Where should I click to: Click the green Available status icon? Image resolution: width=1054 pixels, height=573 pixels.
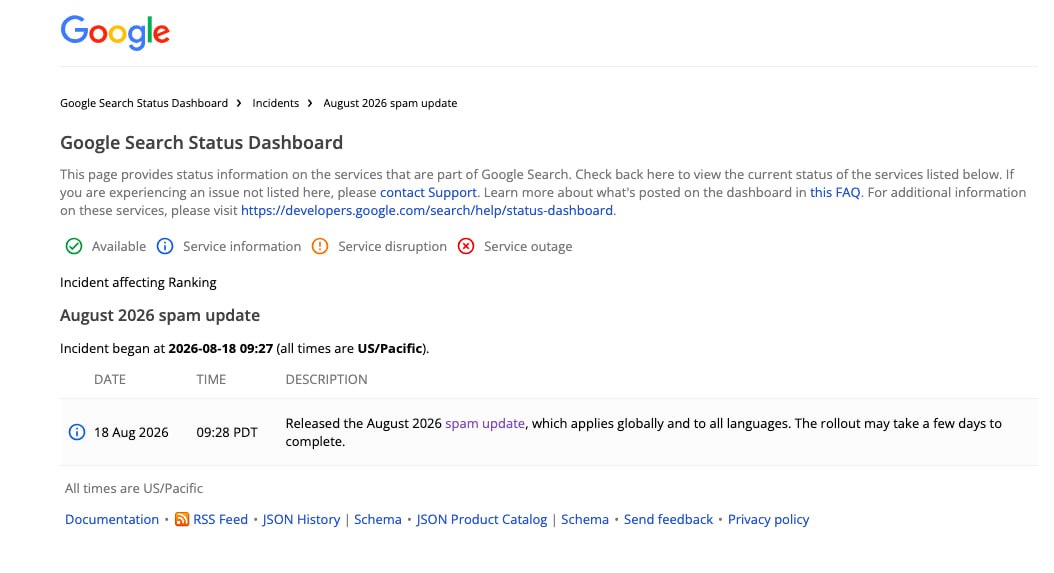click(74, 246)
